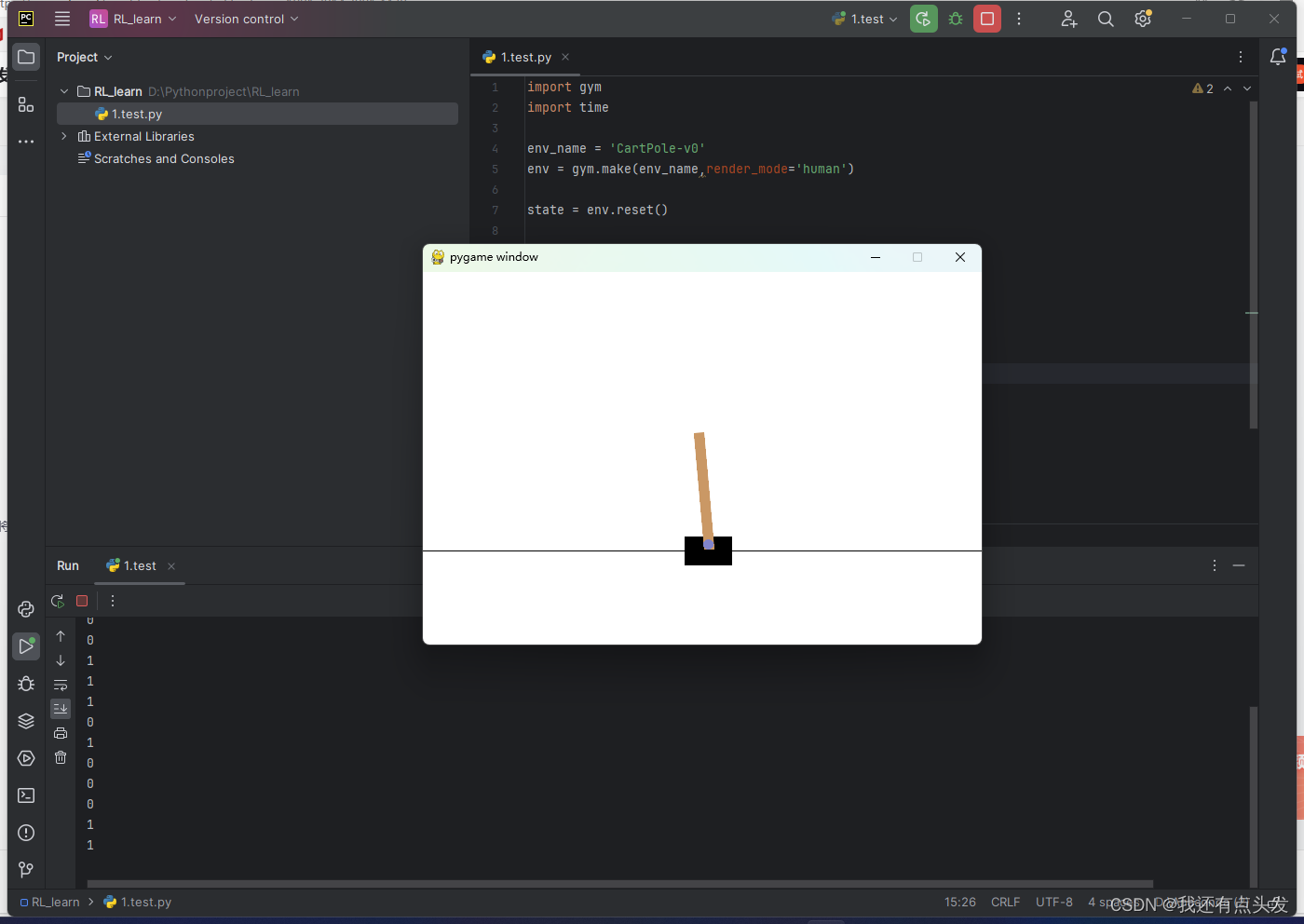Image resolution: width=1304 pixels, height=924 pixels.
Task: Open the Python Packages tool window
Action: 25,720
